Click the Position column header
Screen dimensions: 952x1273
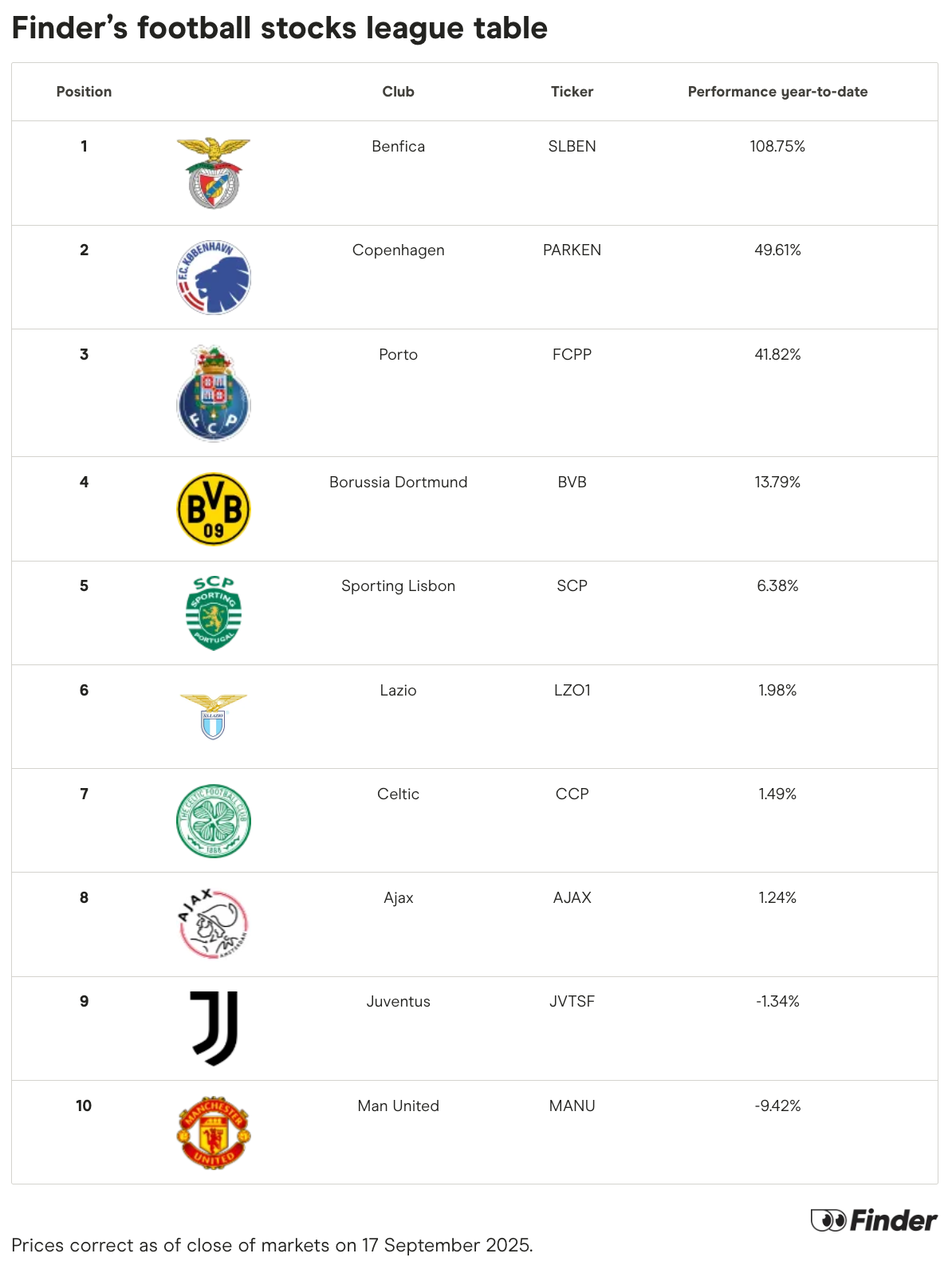point(84,92)
